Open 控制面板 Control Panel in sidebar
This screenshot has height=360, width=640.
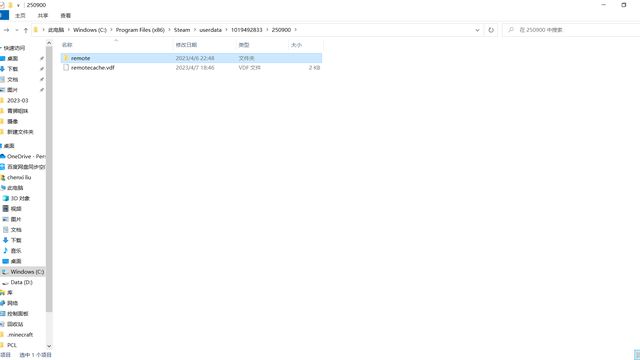pos(18,314)
